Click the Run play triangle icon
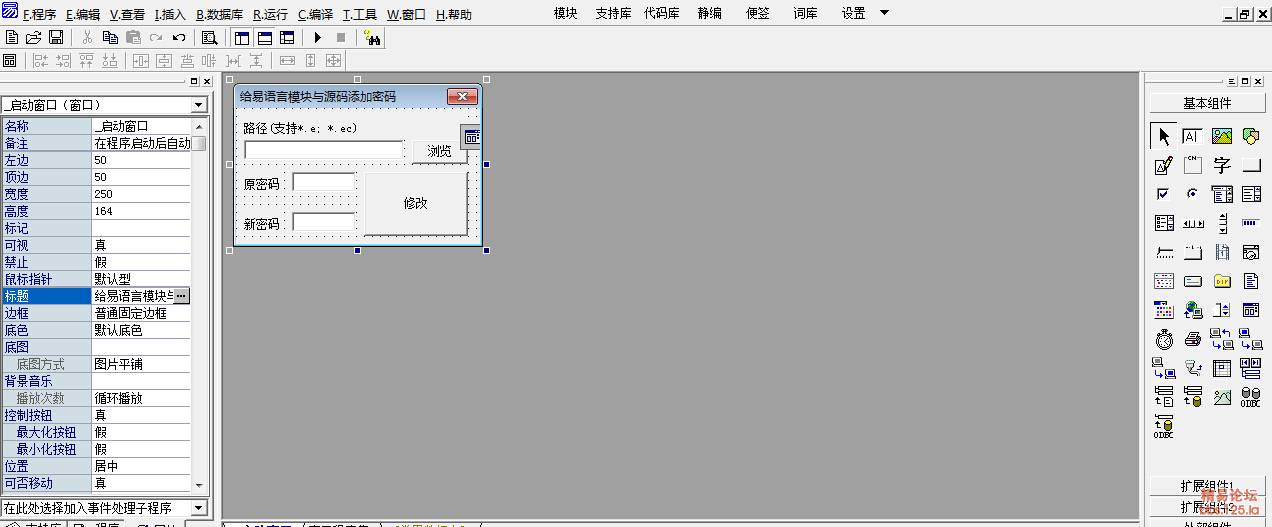The image size is (1272, 527). click(x=318, y=37)
